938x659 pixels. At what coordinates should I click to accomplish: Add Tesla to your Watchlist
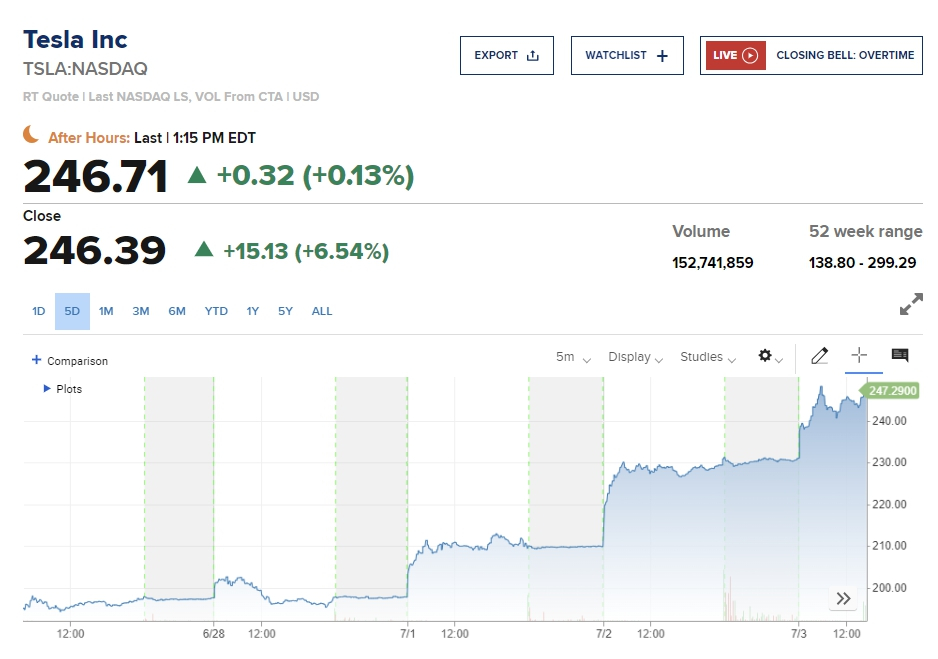[x=626, y=55]
